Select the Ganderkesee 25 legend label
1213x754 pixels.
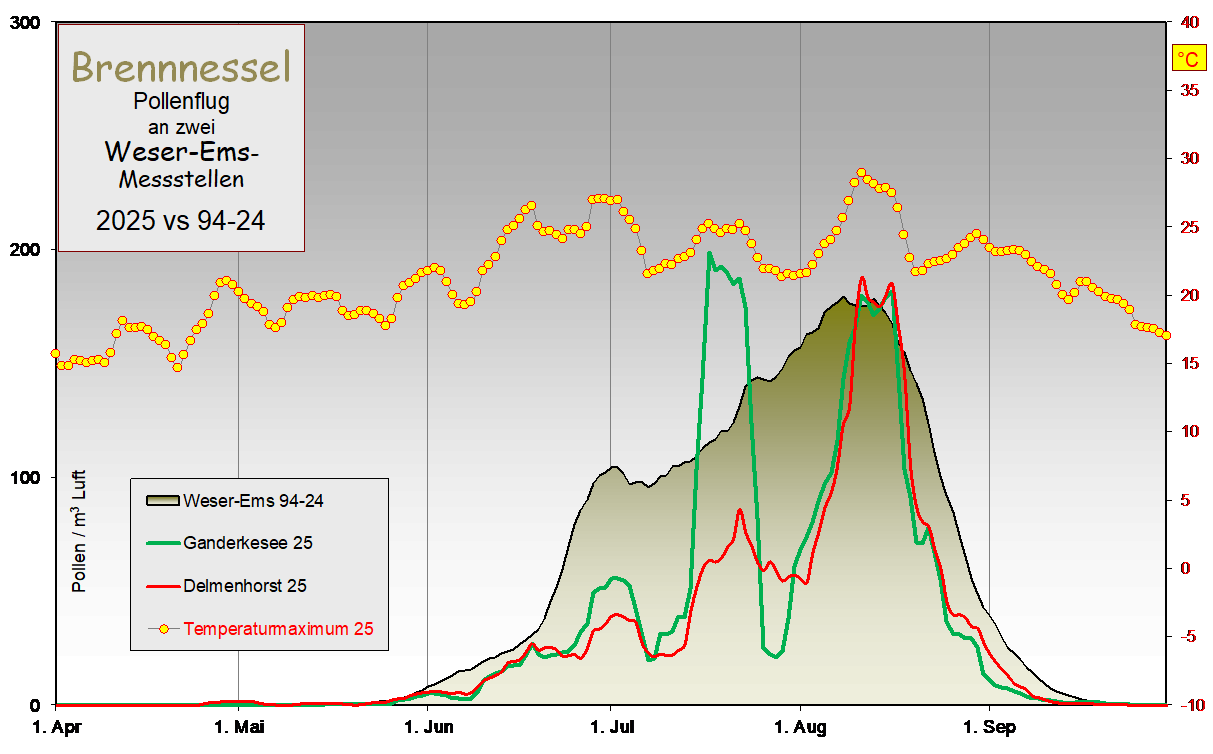click(247, 543)
